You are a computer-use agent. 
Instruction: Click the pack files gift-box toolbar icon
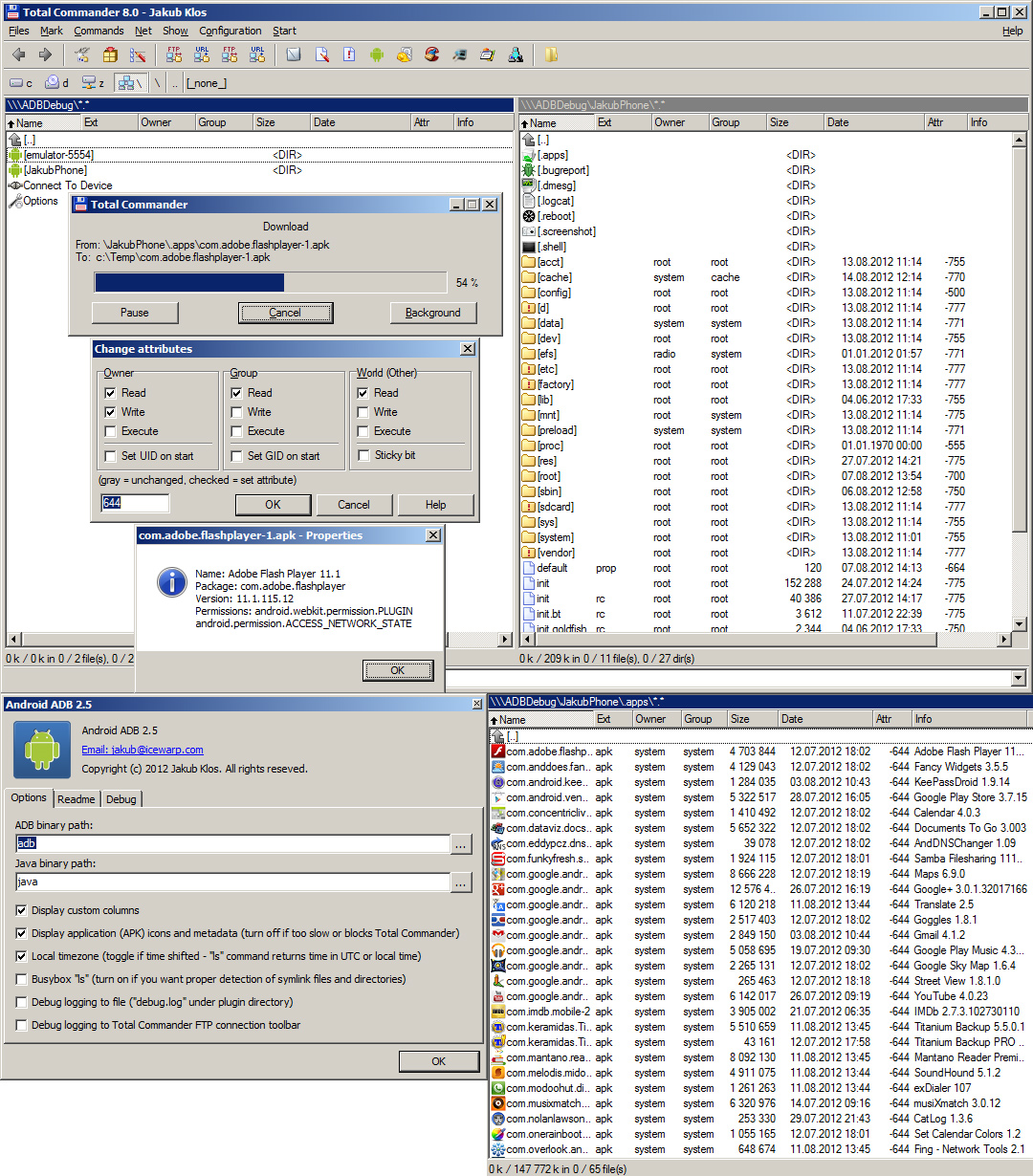(x=111, y=55)
